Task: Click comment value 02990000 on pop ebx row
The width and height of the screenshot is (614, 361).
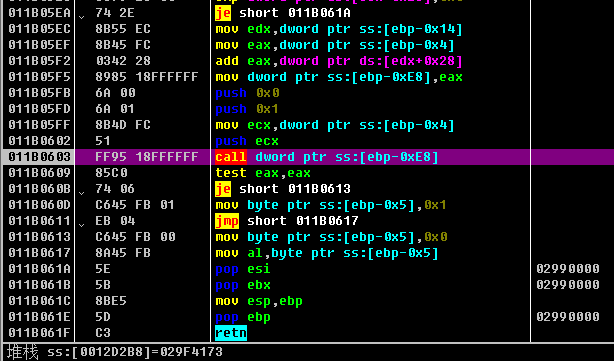Action: [x=568, y=285]
